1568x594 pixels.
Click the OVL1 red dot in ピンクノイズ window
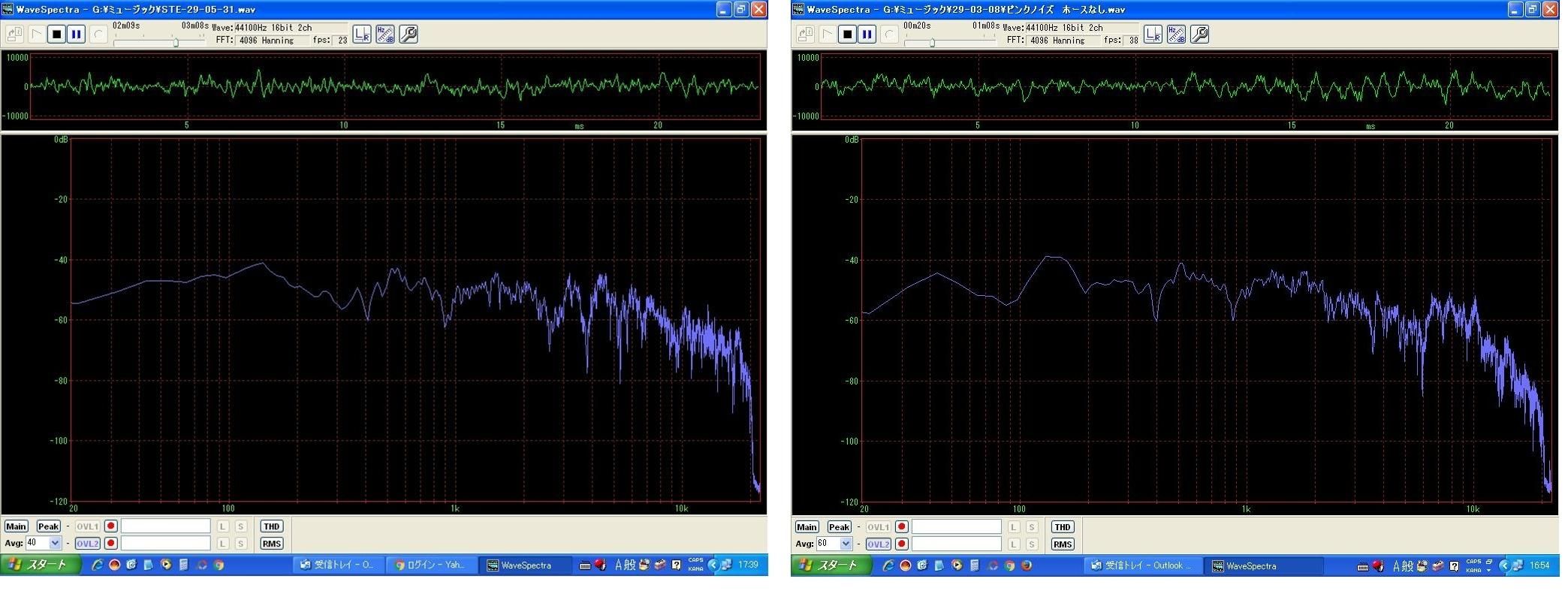tap(902, 527)
